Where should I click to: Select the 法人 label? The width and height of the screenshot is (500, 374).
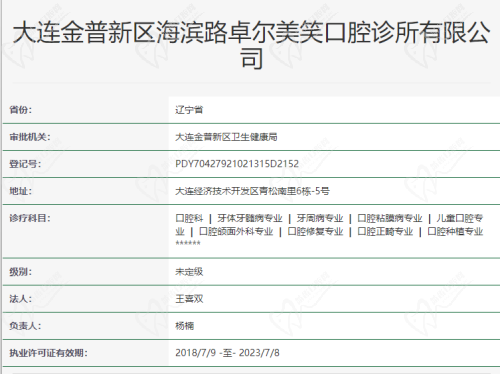point(20,299)
